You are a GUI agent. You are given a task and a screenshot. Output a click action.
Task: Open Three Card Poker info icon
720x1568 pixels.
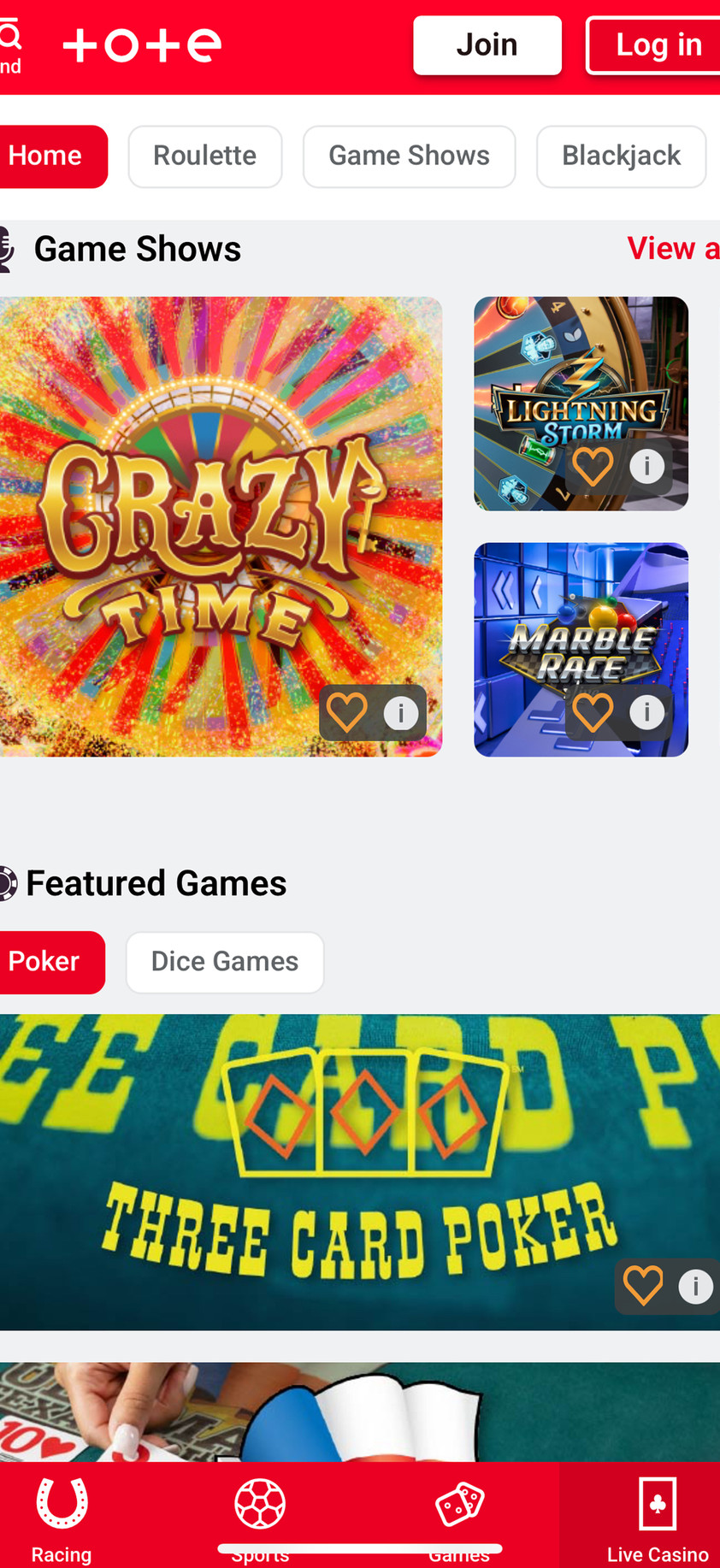(695, 1286)
